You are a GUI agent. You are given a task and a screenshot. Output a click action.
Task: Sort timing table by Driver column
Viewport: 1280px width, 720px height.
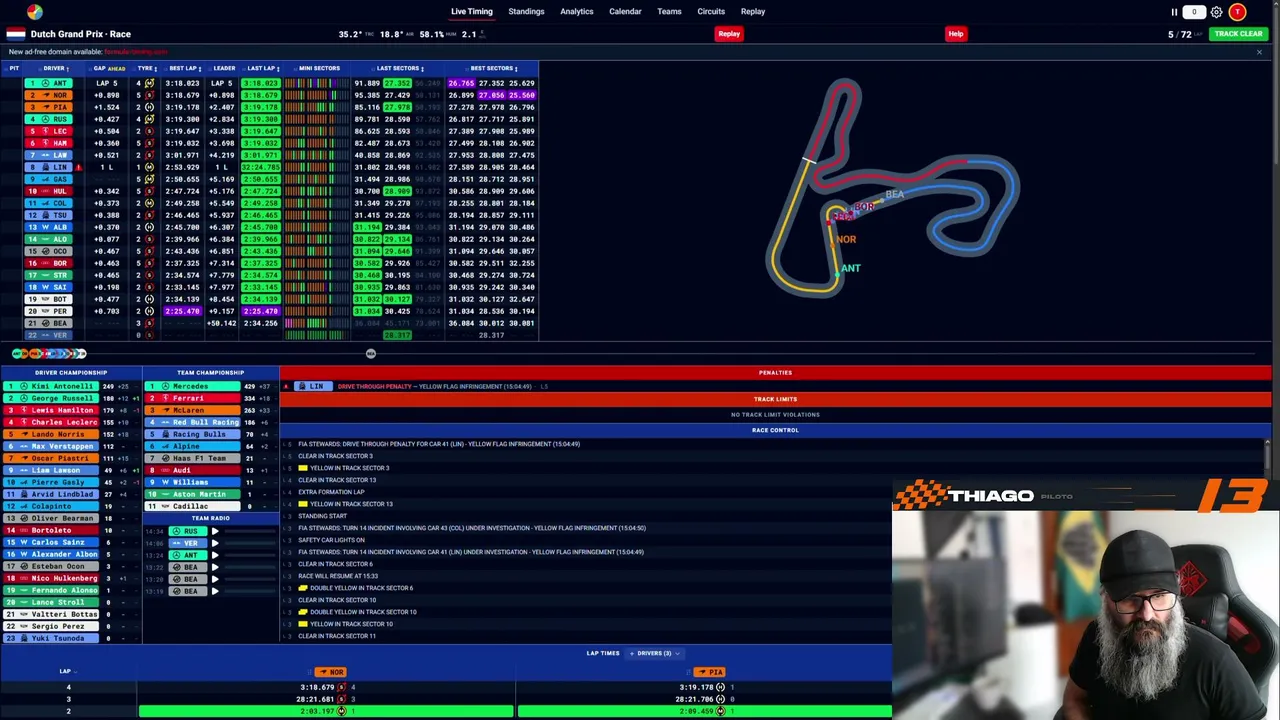55,69
